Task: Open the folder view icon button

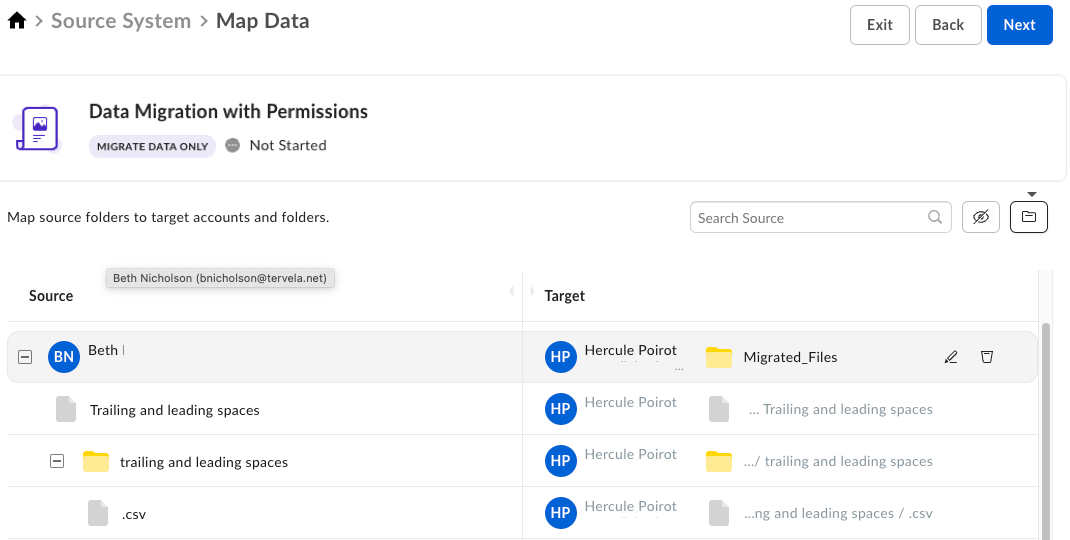Action: pos(1028,217)
